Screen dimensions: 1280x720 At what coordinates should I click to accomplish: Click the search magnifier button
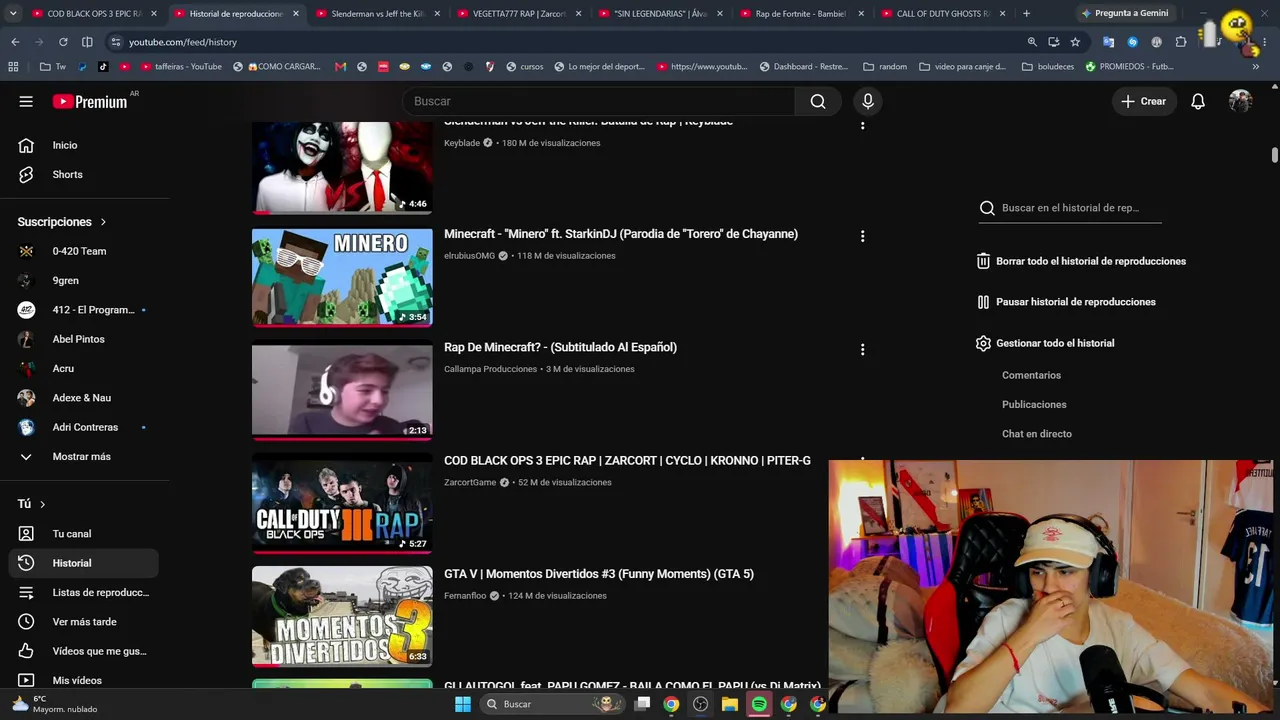pyautogui.click(x=818, y=101)
